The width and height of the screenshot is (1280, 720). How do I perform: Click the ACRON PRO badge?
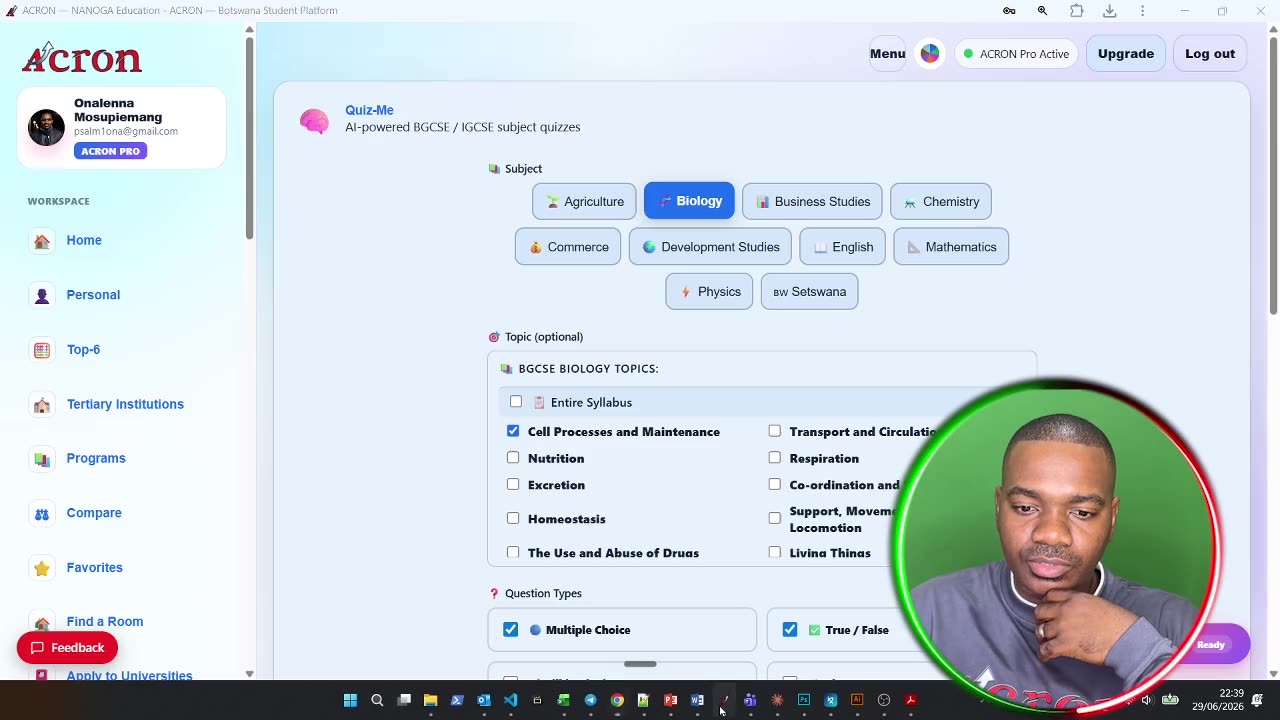coord(110,151)
